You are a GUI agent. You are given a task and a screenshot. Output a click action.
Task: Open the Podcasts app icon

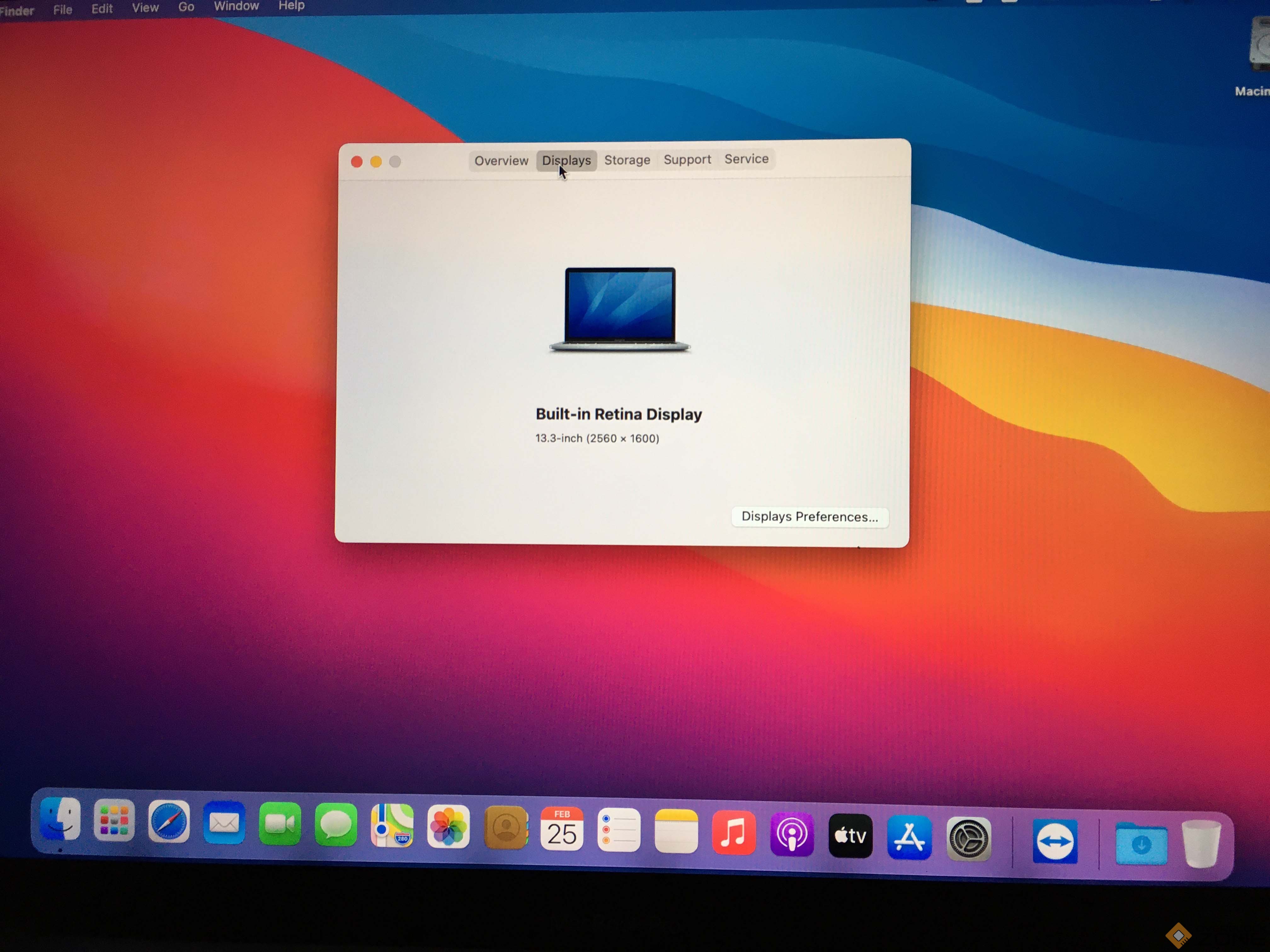[792, 834]
